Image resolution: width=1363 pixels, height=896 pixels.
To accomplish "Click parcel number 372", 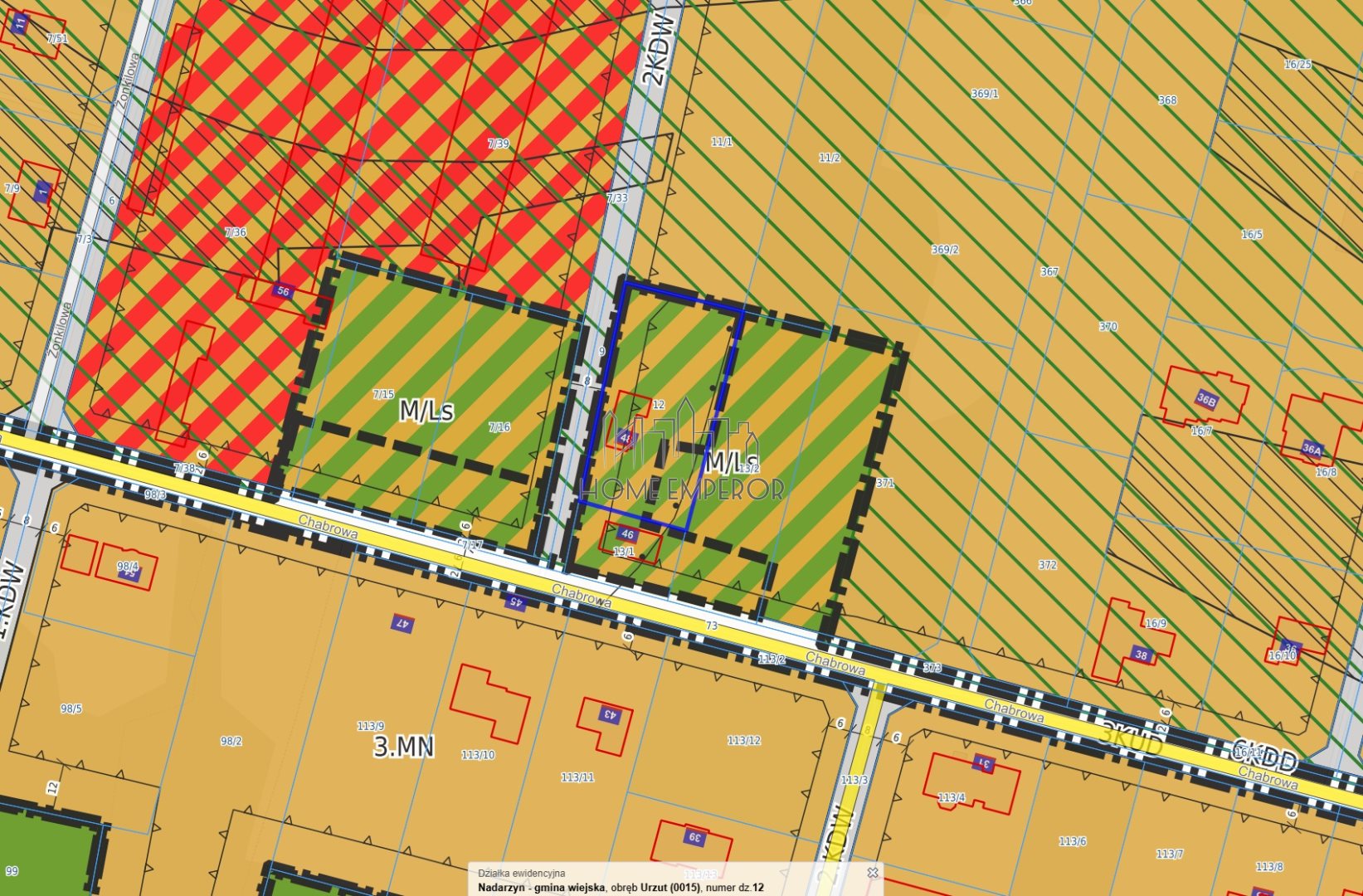I will pyautogui.click(x=1048, y=565).
